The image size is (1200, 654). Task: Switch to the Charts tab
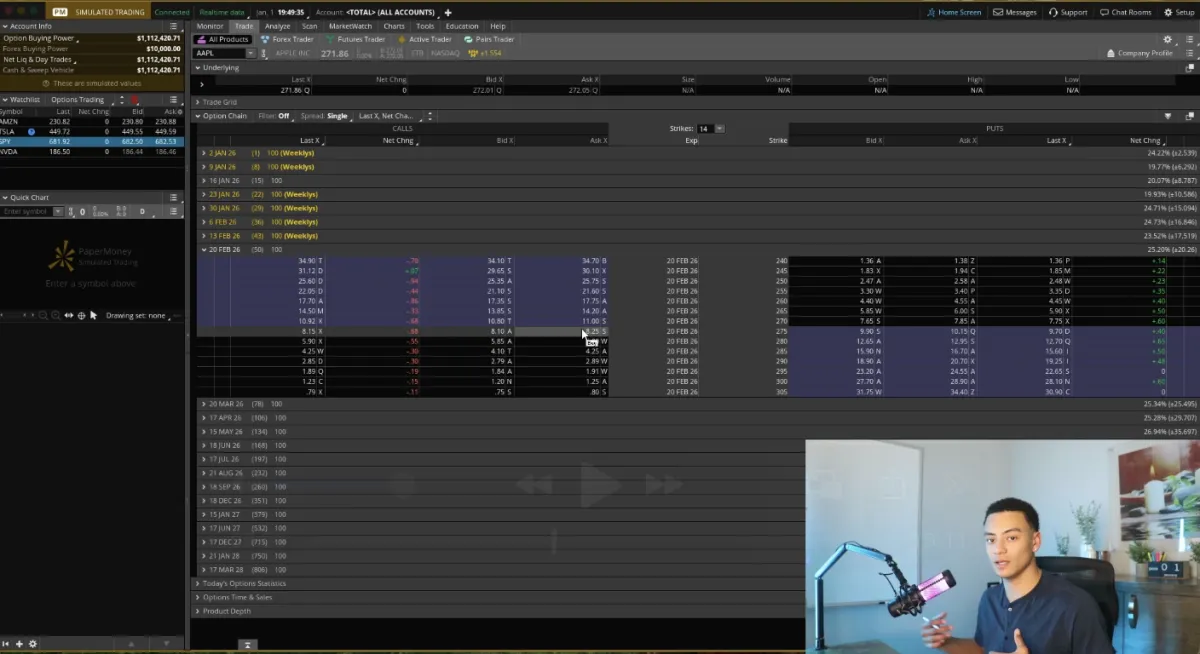394,26
